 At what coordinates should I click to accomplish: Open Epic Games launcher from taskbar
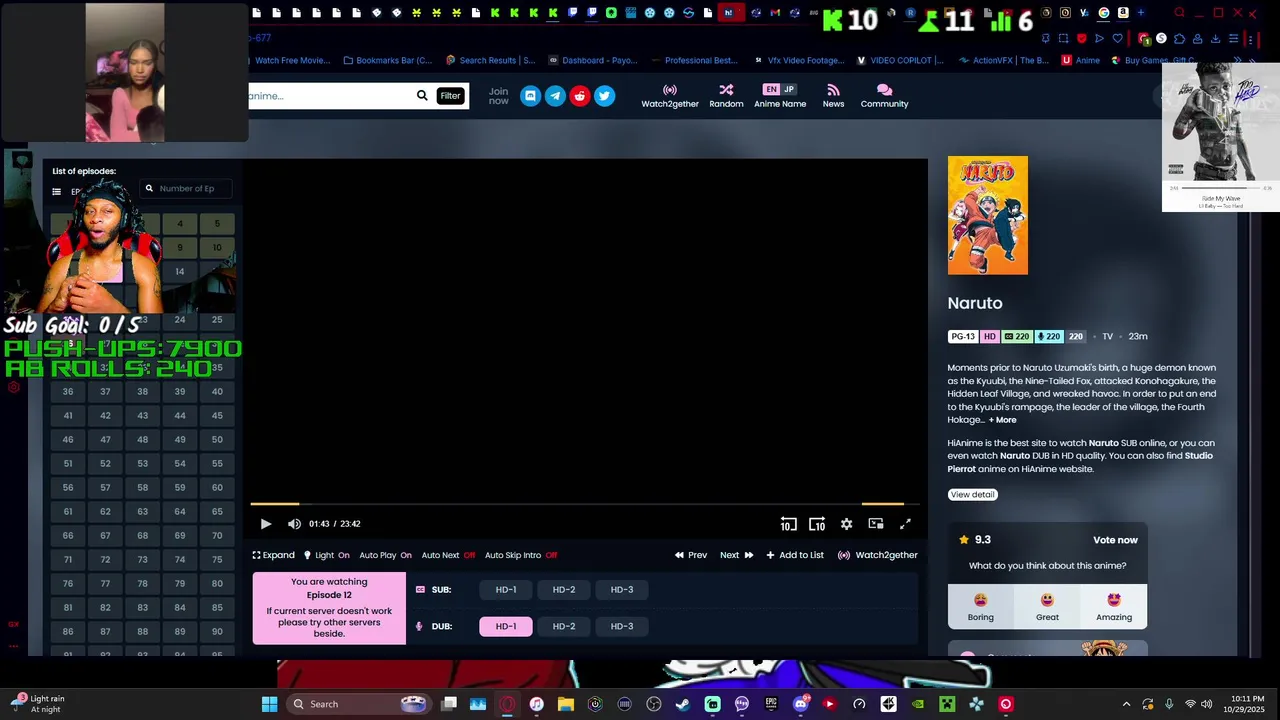tap(771, 704)
